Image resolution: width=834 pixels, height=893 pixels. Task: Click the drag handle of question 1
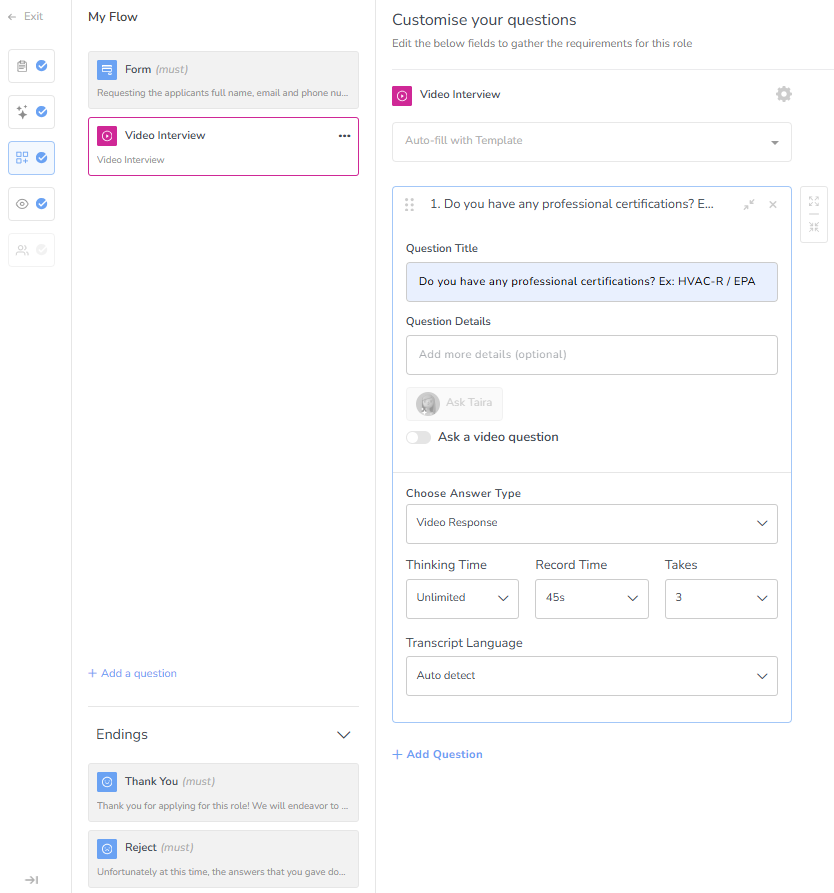[409, 204]
